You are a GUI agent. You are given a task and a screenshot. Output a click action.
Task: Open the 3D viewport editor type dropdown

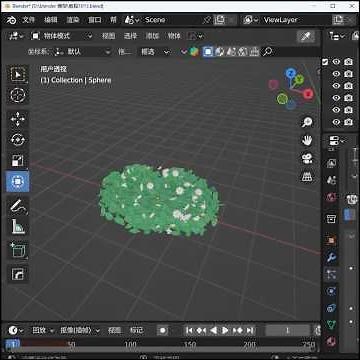pos(16,36)
